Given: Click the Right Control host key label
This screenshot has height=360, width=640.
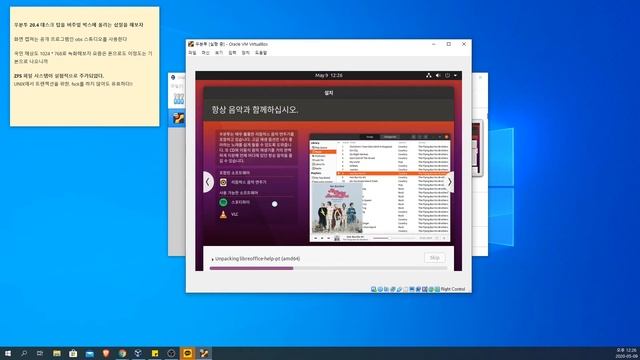Looking at the screenshot, I should (x=453, y=289).
